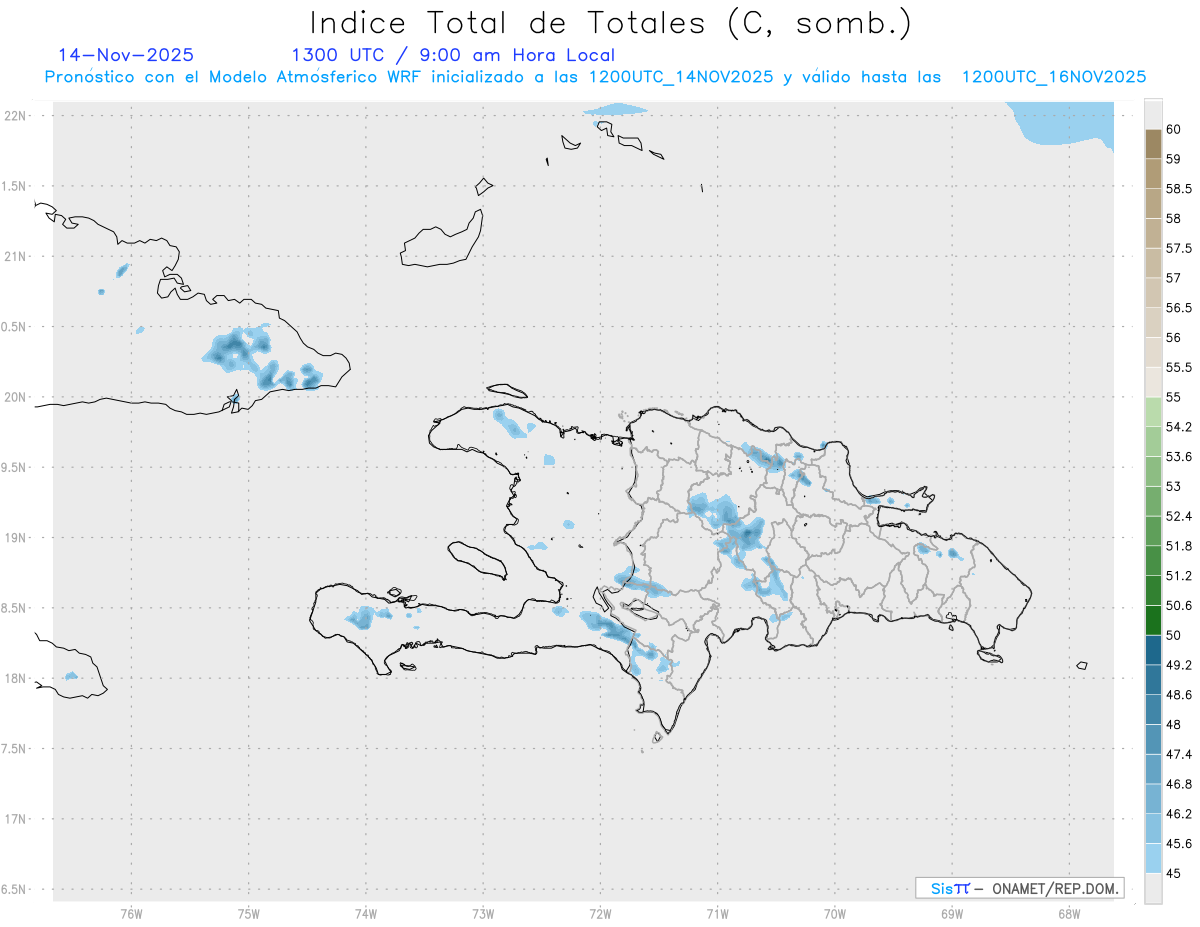Click the light green swatch between 54.2 and 55
Screen dimensions: 1200x927
click(1153, 412)
